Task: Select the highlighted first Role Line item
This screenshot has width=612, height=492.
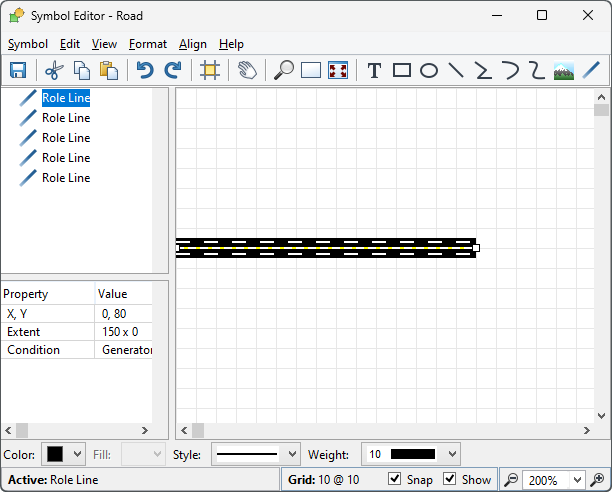Action: tap(66, 98)
